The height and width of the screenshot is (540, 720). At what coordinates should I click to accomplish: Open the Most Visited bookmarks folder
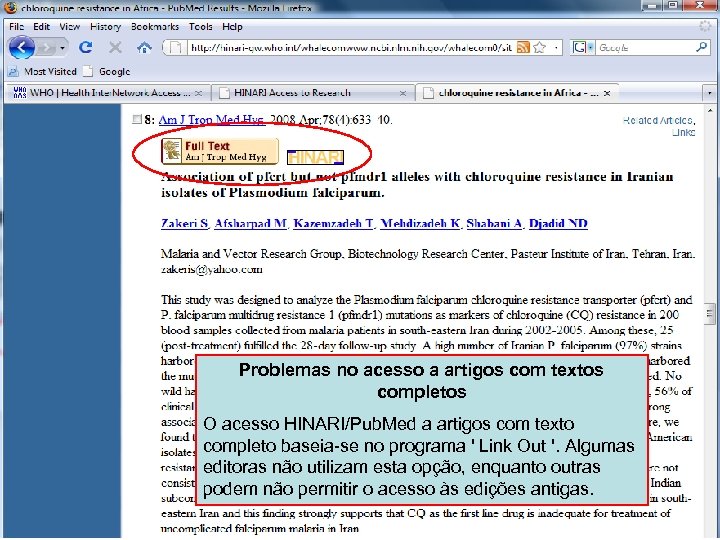coord(42,72)
